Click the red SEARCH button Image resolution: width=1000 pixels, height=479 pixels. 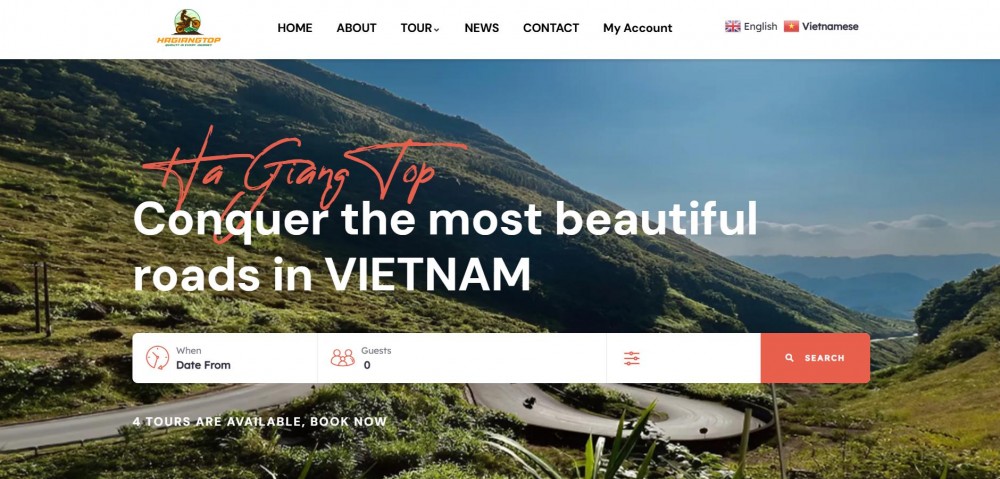coord(815,358)
